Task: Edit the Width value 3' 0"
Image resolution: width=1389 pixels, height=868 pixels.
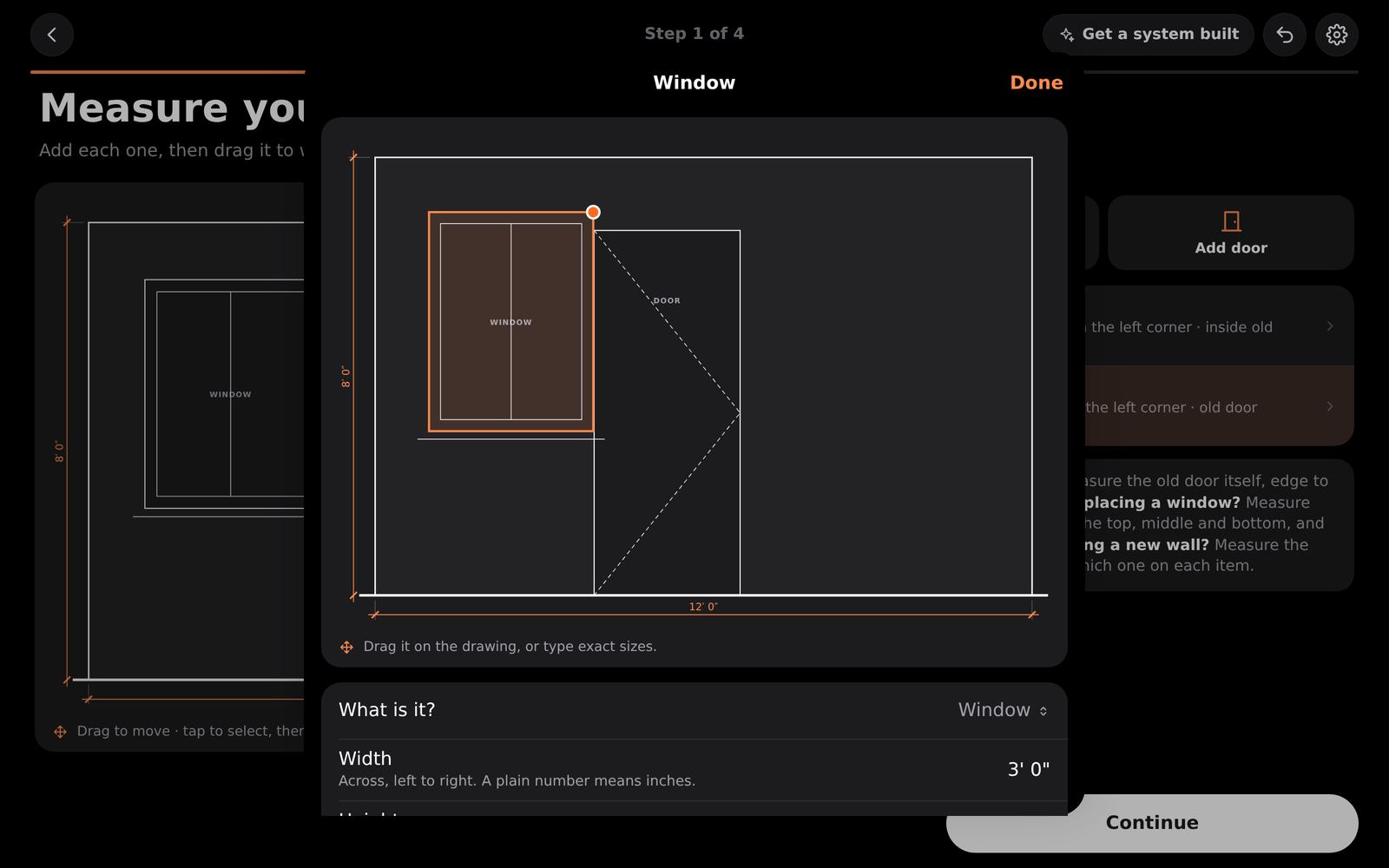Action: coord(1029,769)
